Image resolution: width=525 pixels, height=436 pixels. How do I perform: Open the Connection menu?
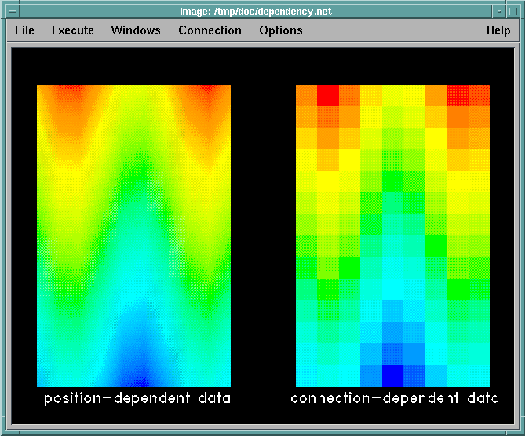(x=210, y=30)
